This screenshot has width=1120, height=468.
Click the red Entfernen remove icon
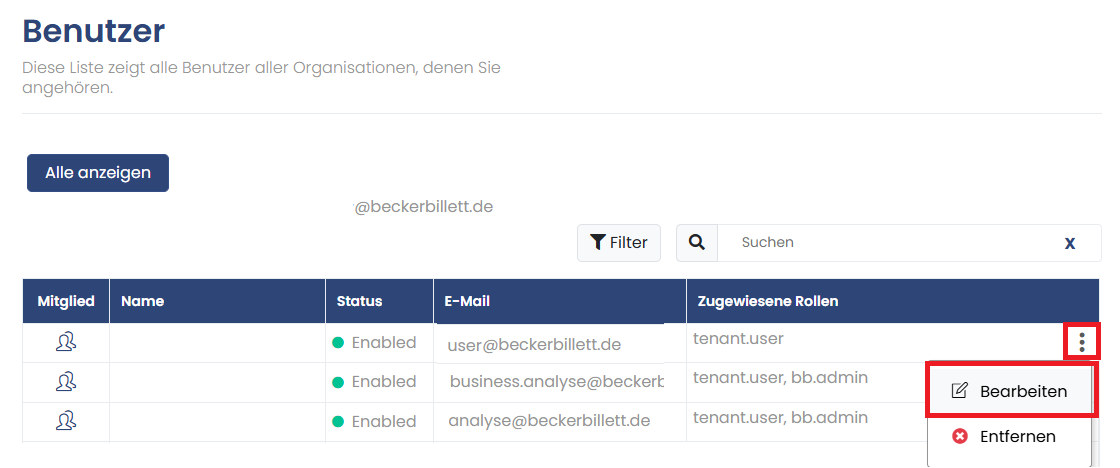tap(960, 436)
